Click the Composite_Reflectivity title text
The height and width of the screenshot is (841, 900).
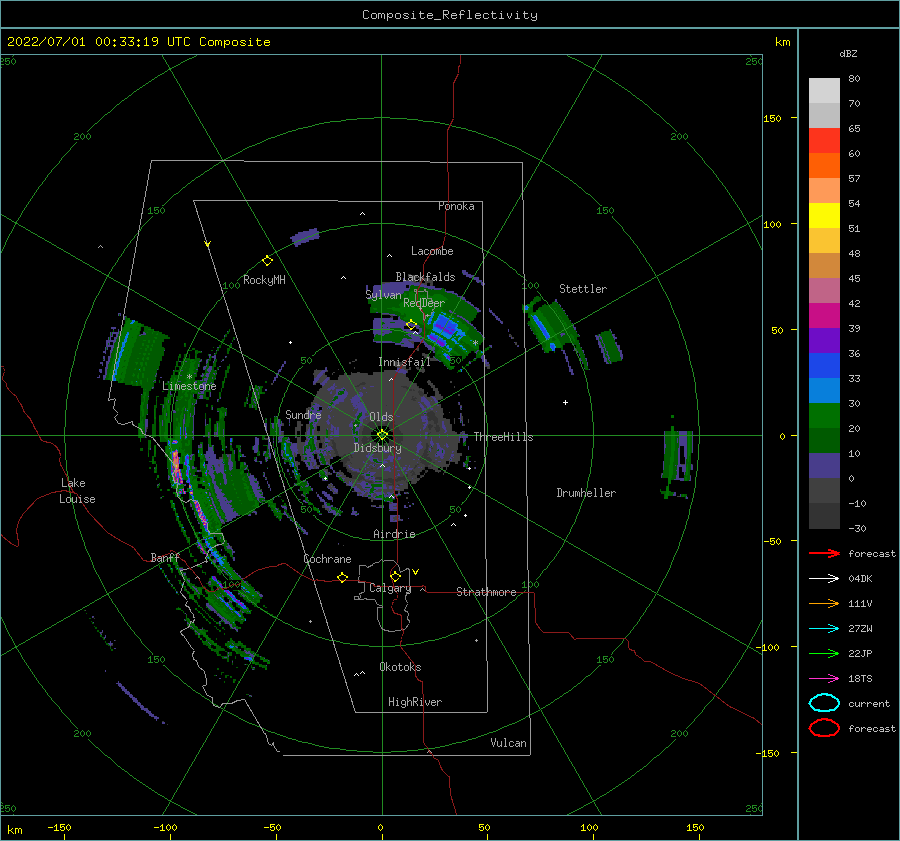pyautogui.click(x=449, y=15)
